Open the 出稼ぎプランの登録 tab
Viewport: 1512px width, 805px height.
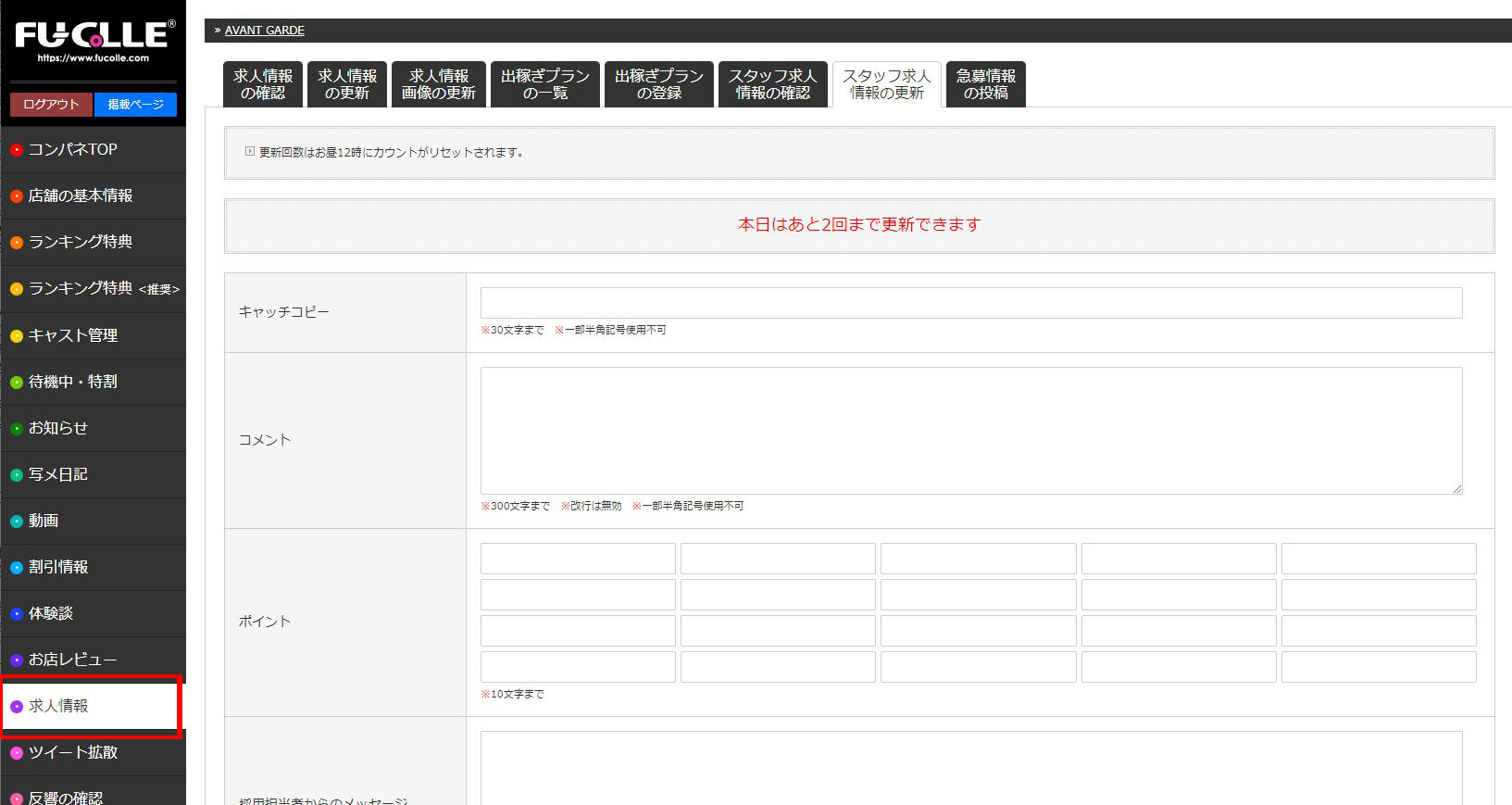point(658,84)
